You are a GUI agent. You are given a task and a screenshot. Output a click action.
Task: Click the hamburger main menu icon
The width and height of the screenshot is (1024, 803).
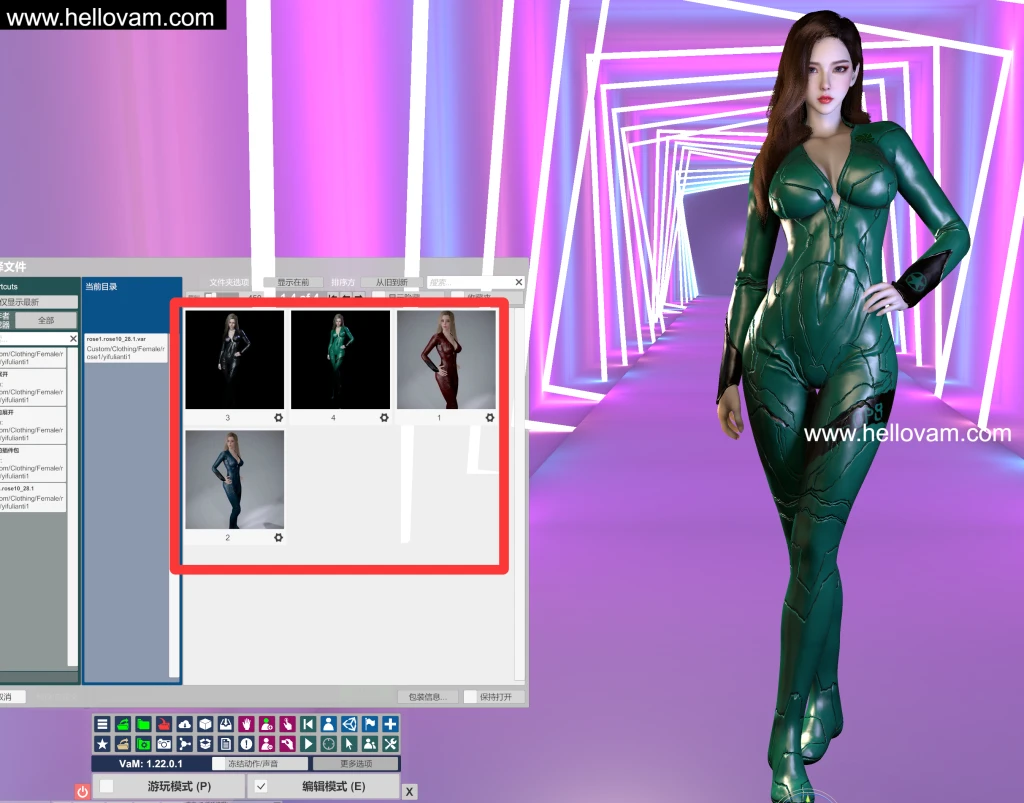(102, 724)
